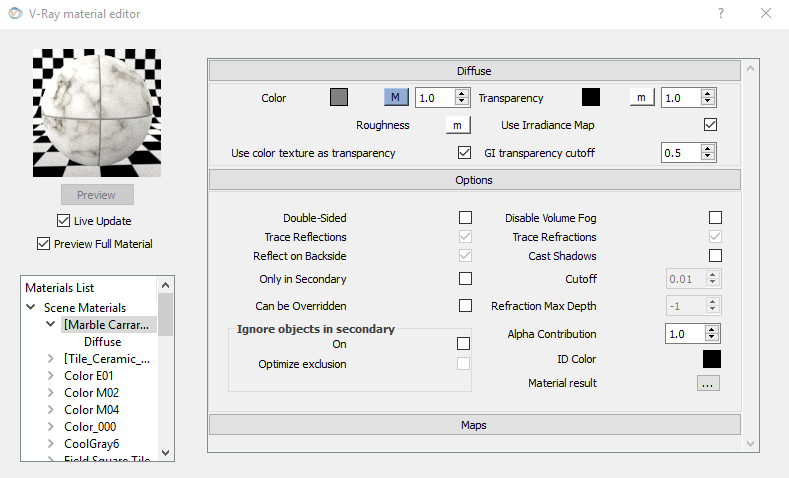789x478 pixels.
Task: Click the help question mark icon
Action: click(721, 14)
